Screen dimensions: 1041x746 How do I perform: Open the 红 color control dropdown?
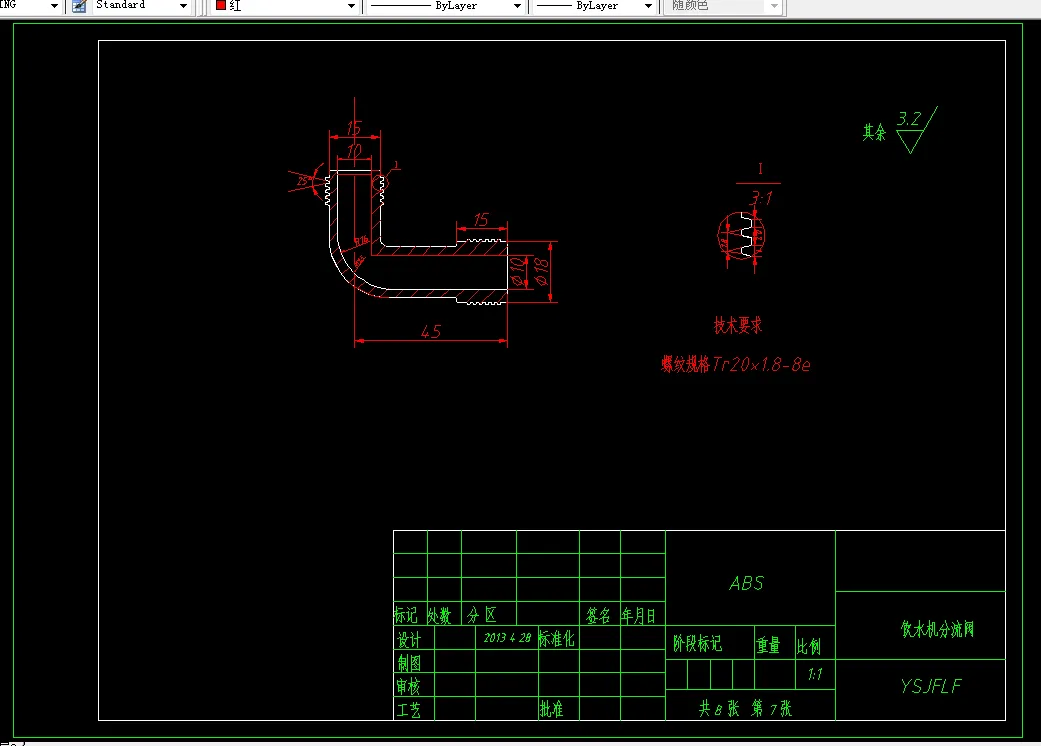click(350, 7)
